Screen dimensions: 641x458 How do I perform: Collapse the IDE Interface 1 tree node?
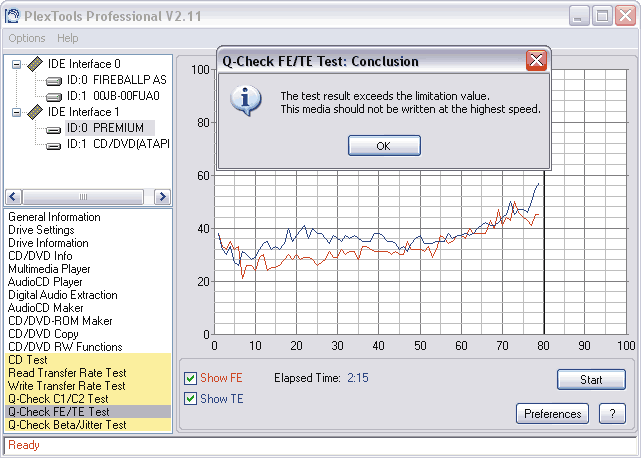click(x=16, y=112)
